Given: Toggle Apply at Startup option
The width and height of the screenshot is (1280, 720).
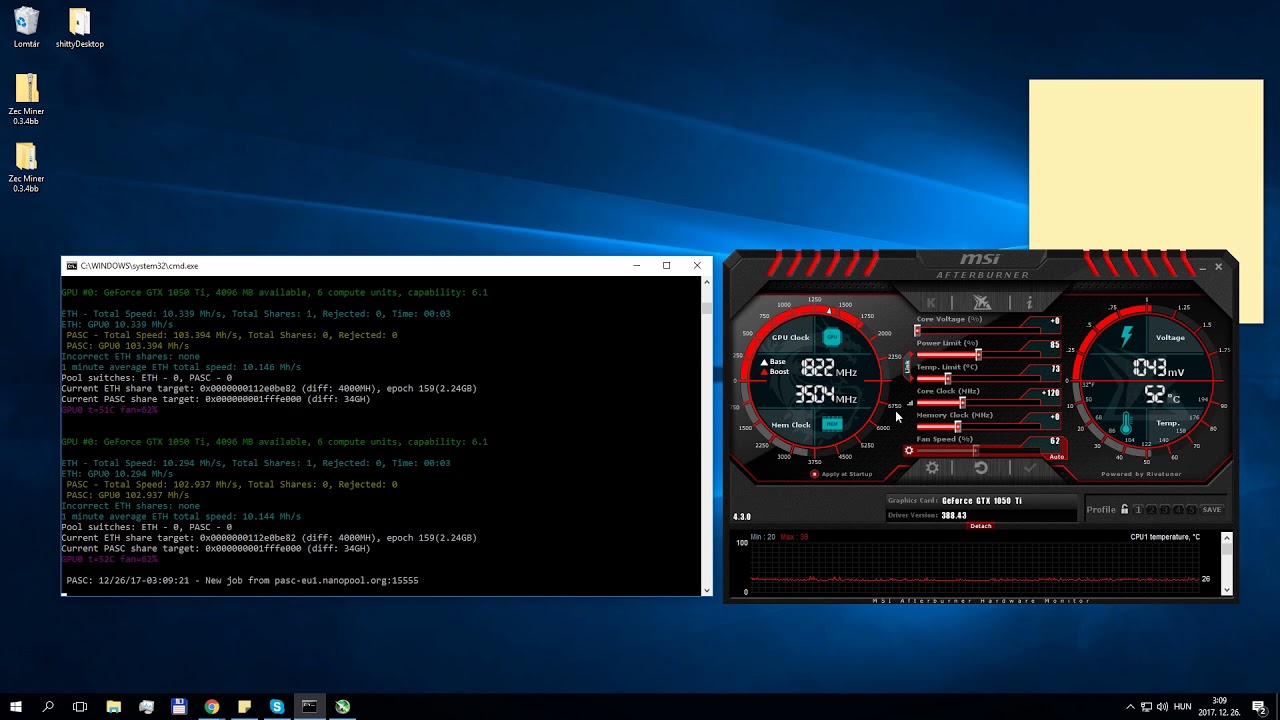Looking at the screenshot, I should point(842,474).
